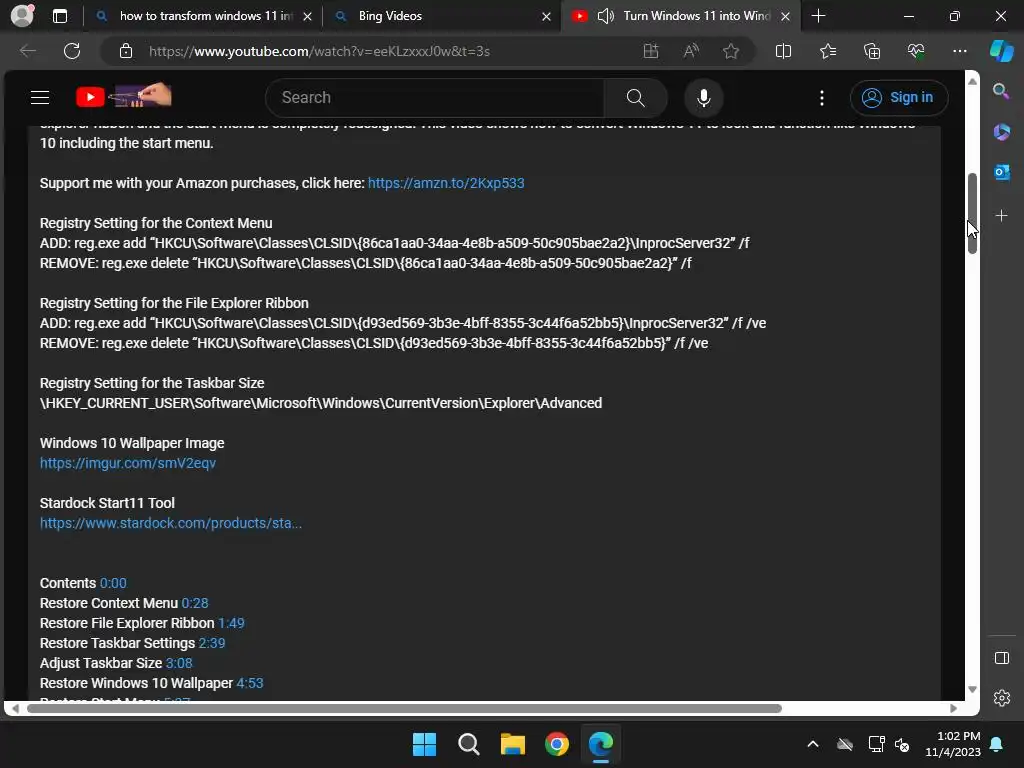This screenshot has height=768, width=1024.
Task: Open the Windows Start menu
Action: (x=424, y=744)
